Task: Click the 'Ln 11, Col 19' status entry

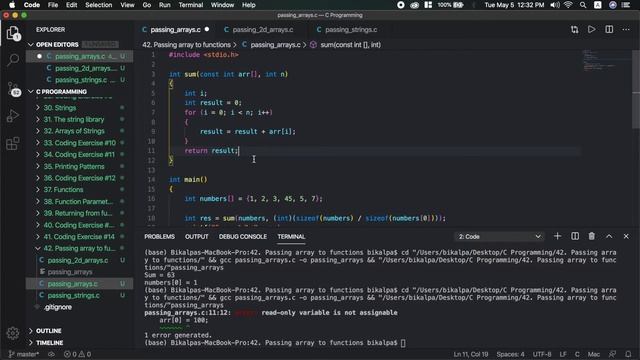Action: point(471,354)
